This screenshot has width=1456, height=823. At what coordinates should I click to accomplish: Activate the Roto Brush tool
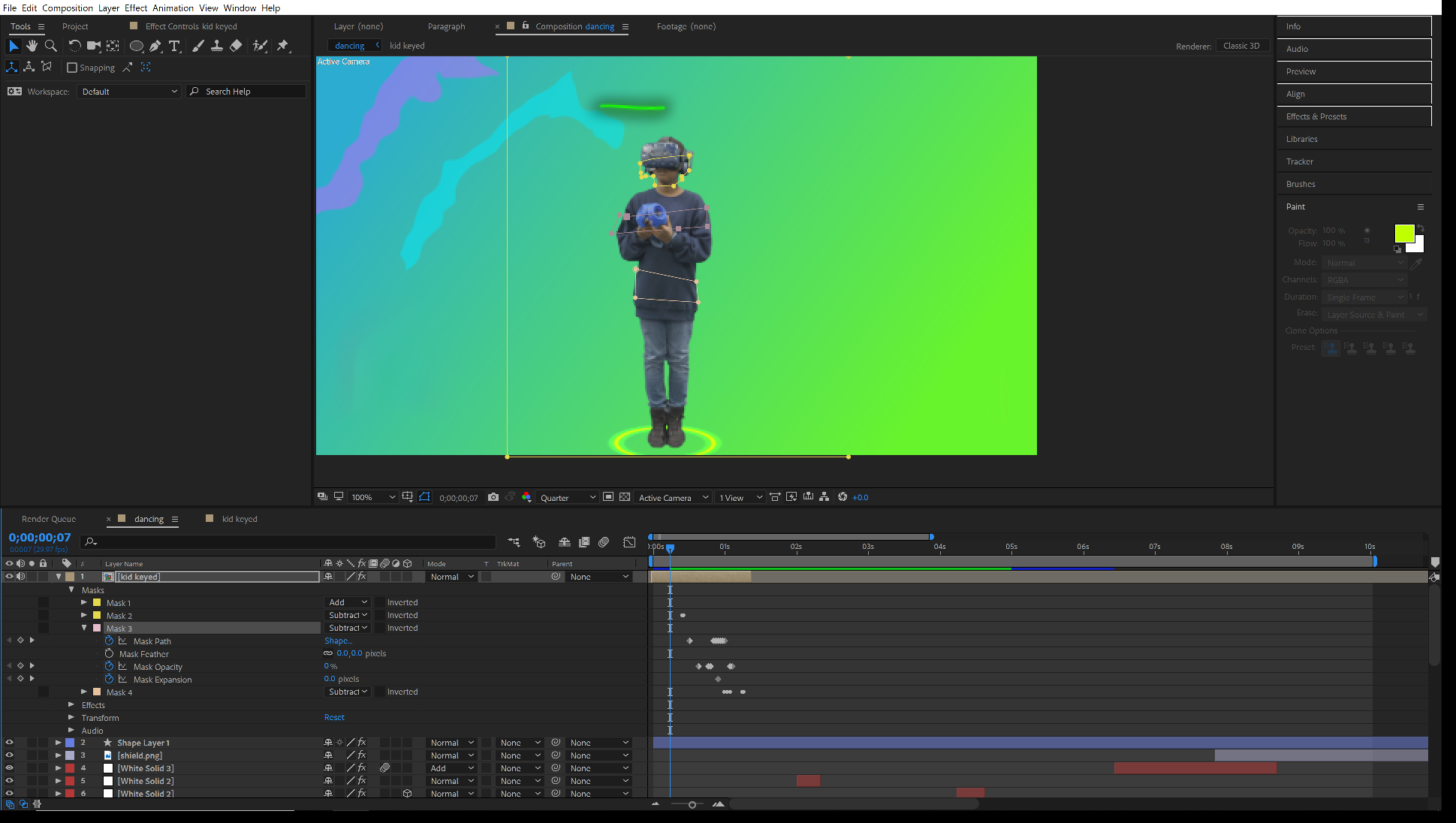pyautogui.click(x=259, y=46)
